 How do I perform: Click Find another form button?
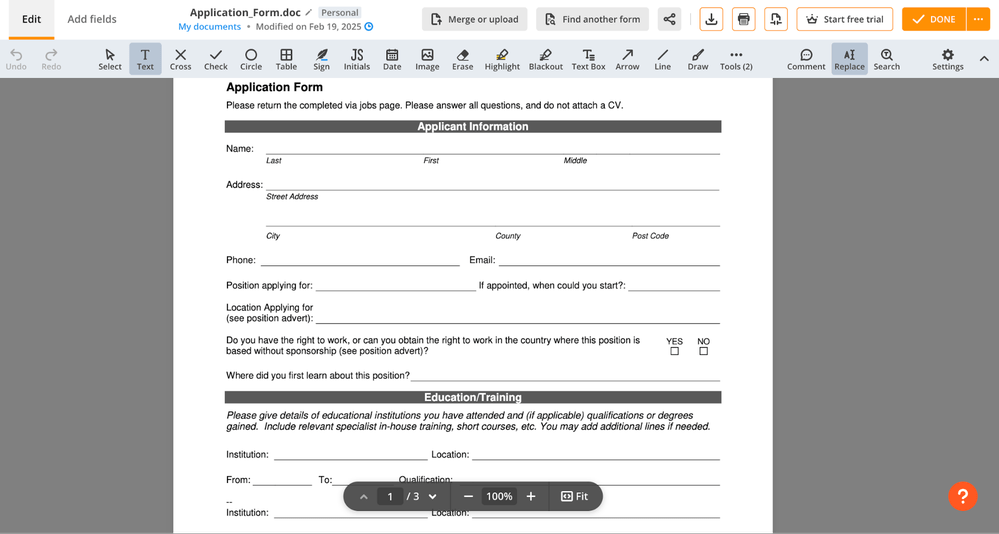coord(593,19)
